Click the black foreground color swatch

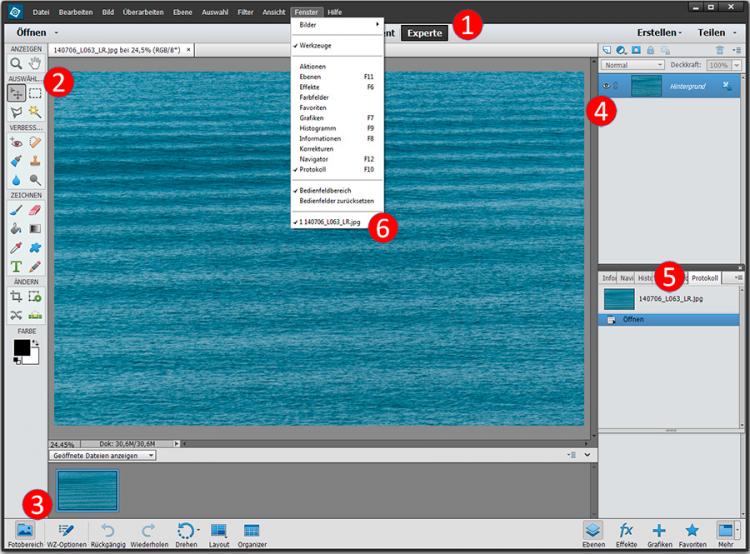pyautogui.click(x=21, y=347)
